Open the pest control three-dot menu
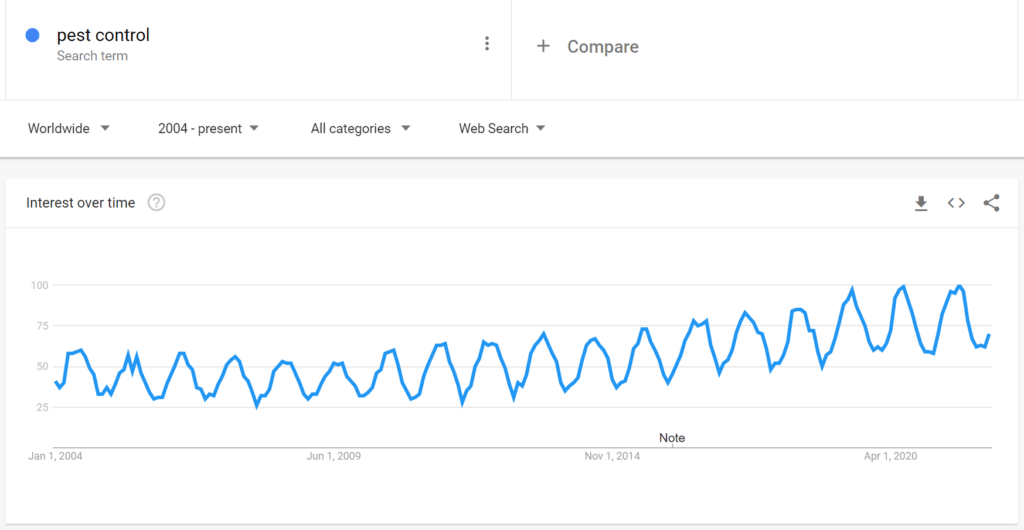1024x530 pixels. pyautogui.click(x=487, y=44)
